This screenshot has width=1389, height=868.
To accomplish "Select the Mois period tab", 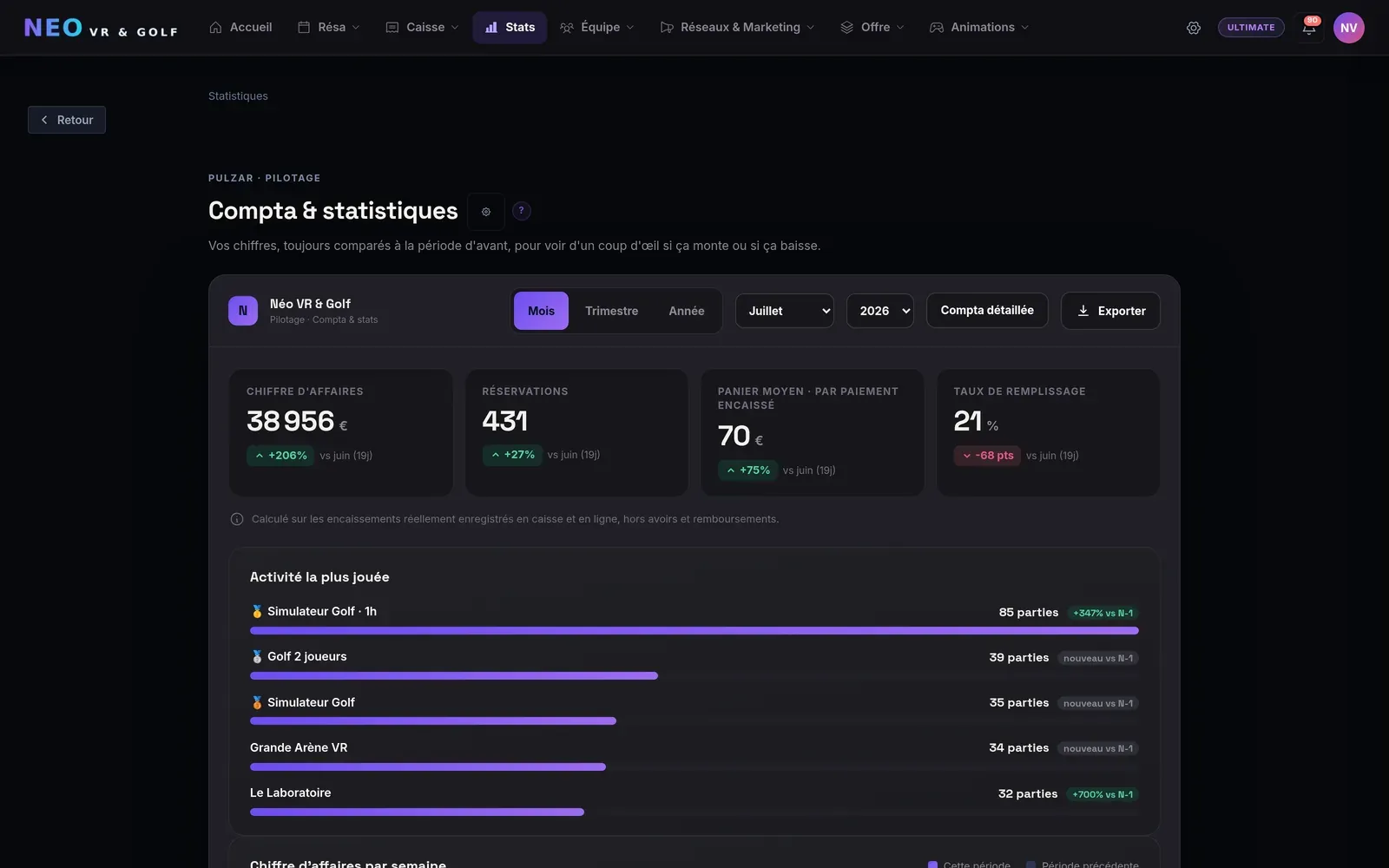I will pyautogui.click(x=541, y=311).
